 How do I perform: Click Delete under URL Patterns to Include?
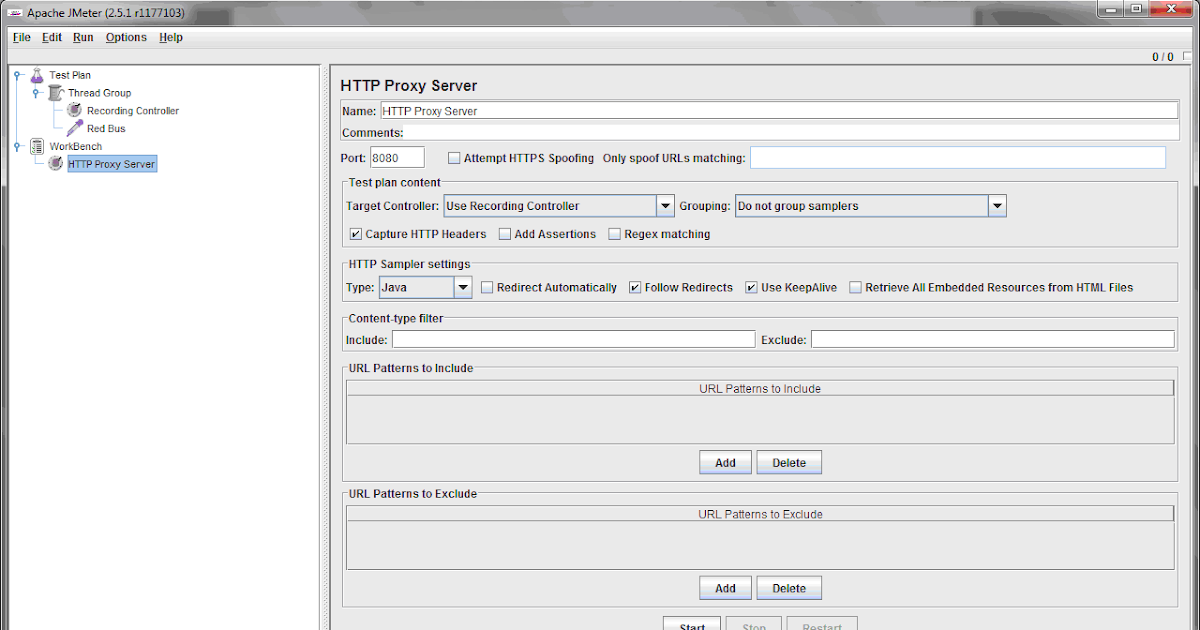coord(789,463)
